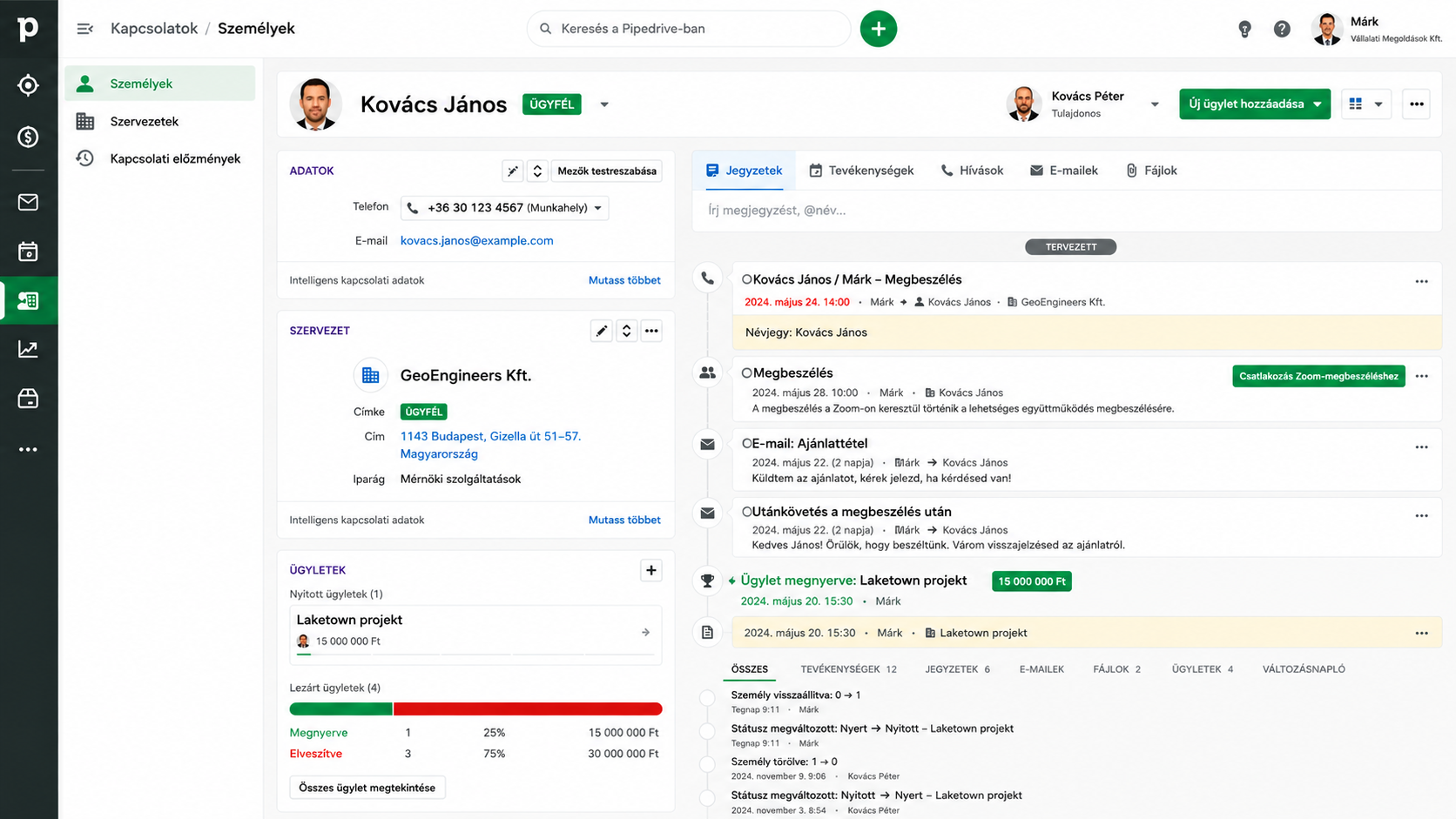Image resolution: width=1456 pixels, height=819 pixels.
Task: Open Insights chart icon in sidebar
Action: click(x=28, y=349)
